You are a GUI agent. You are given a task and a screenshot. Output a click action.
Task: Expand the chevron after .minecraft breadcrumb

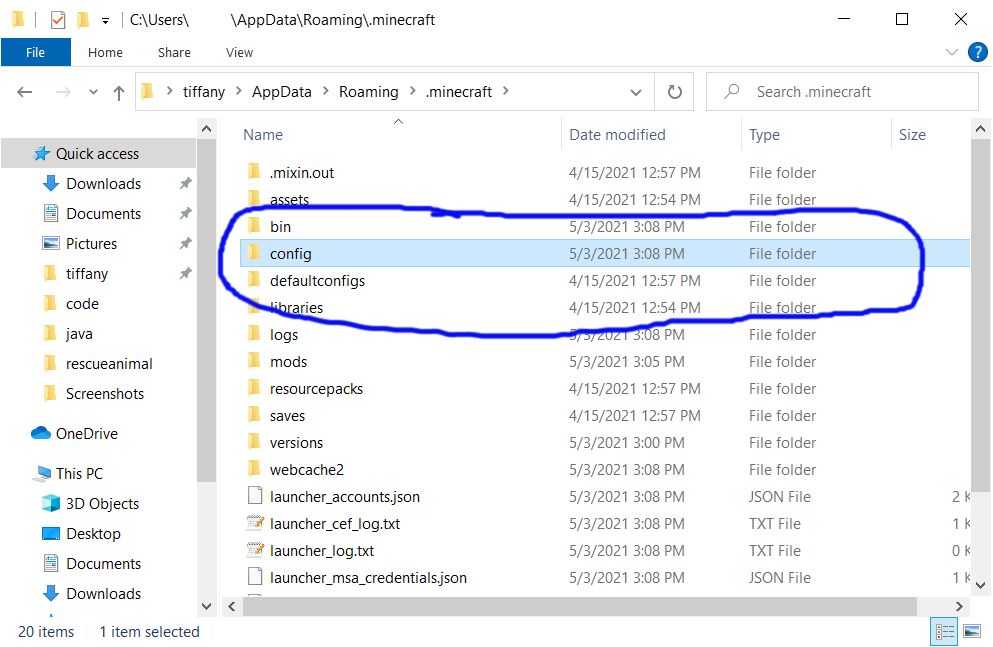tap(505, 91)
